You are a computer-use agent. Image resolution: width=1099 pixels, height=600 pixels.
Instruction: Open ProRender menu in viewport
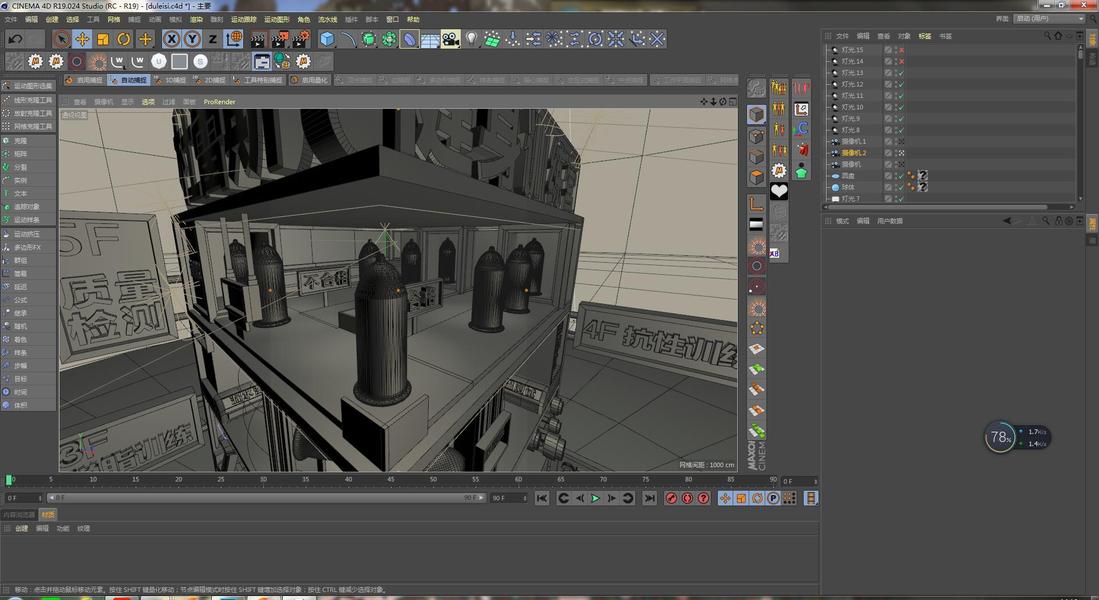point(219,102)
